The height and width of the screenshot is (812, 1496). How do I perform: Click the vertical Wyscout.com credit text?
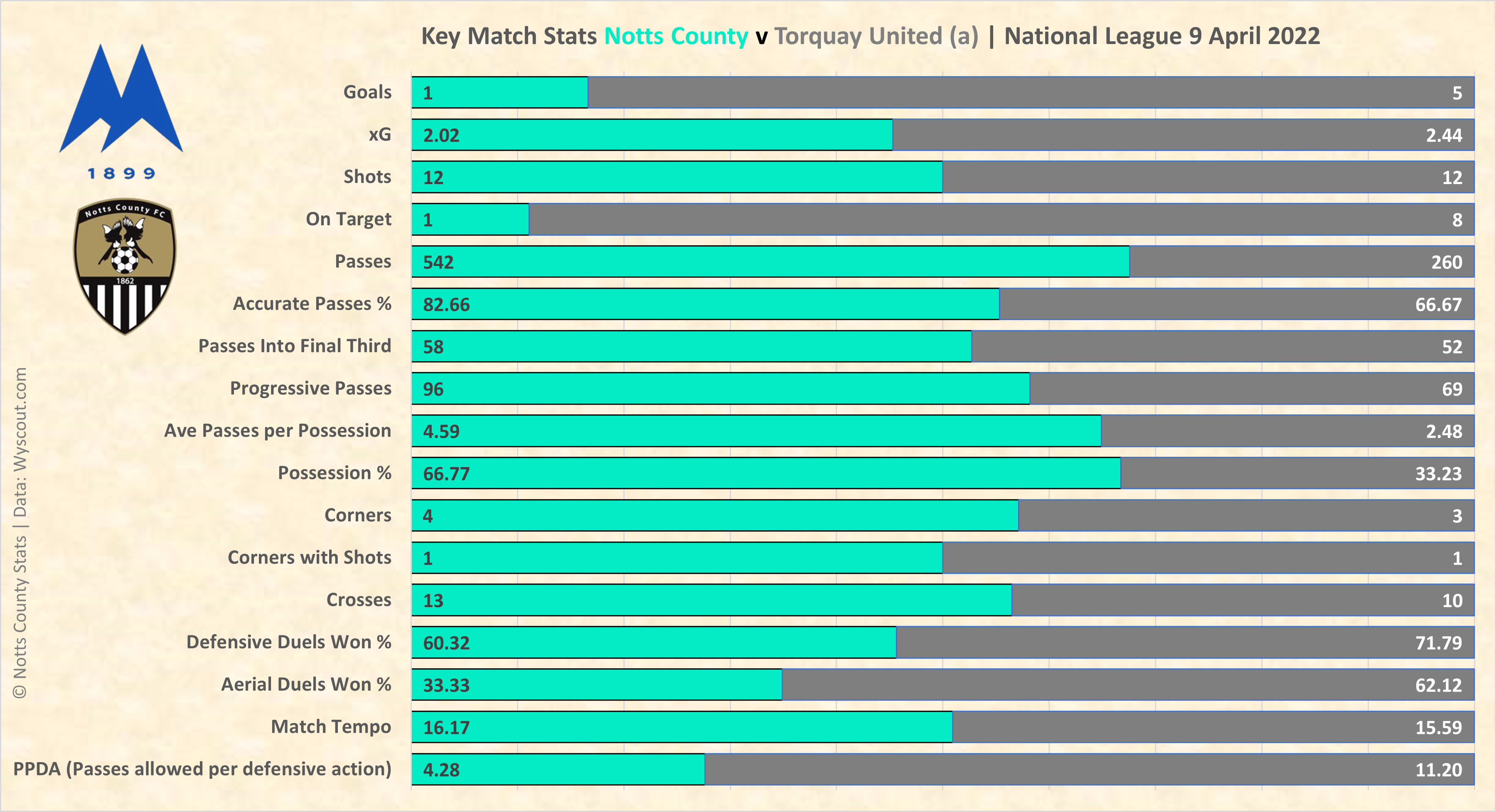(x=20, y=532)
